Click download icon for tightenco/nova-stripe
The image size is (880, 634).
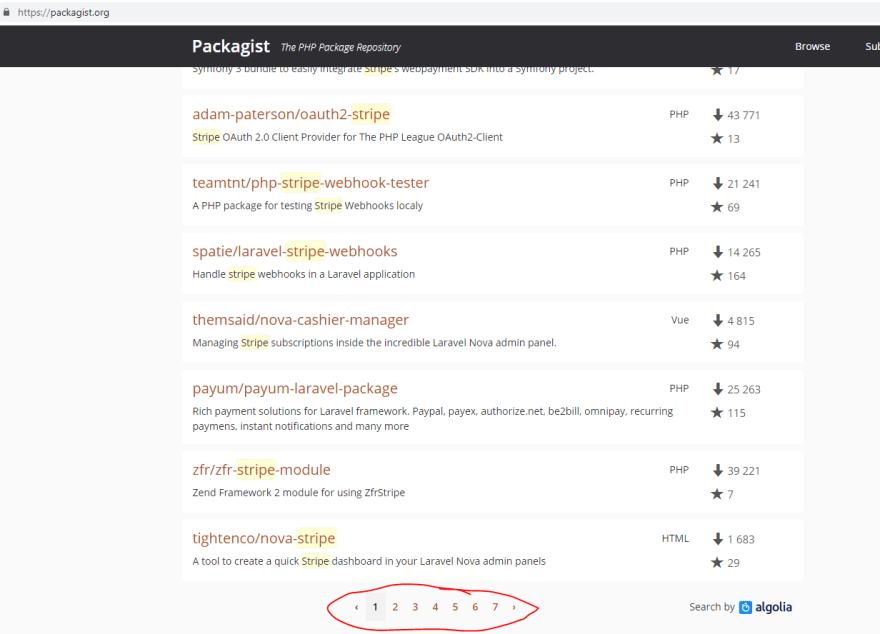(x=717, y=539)
